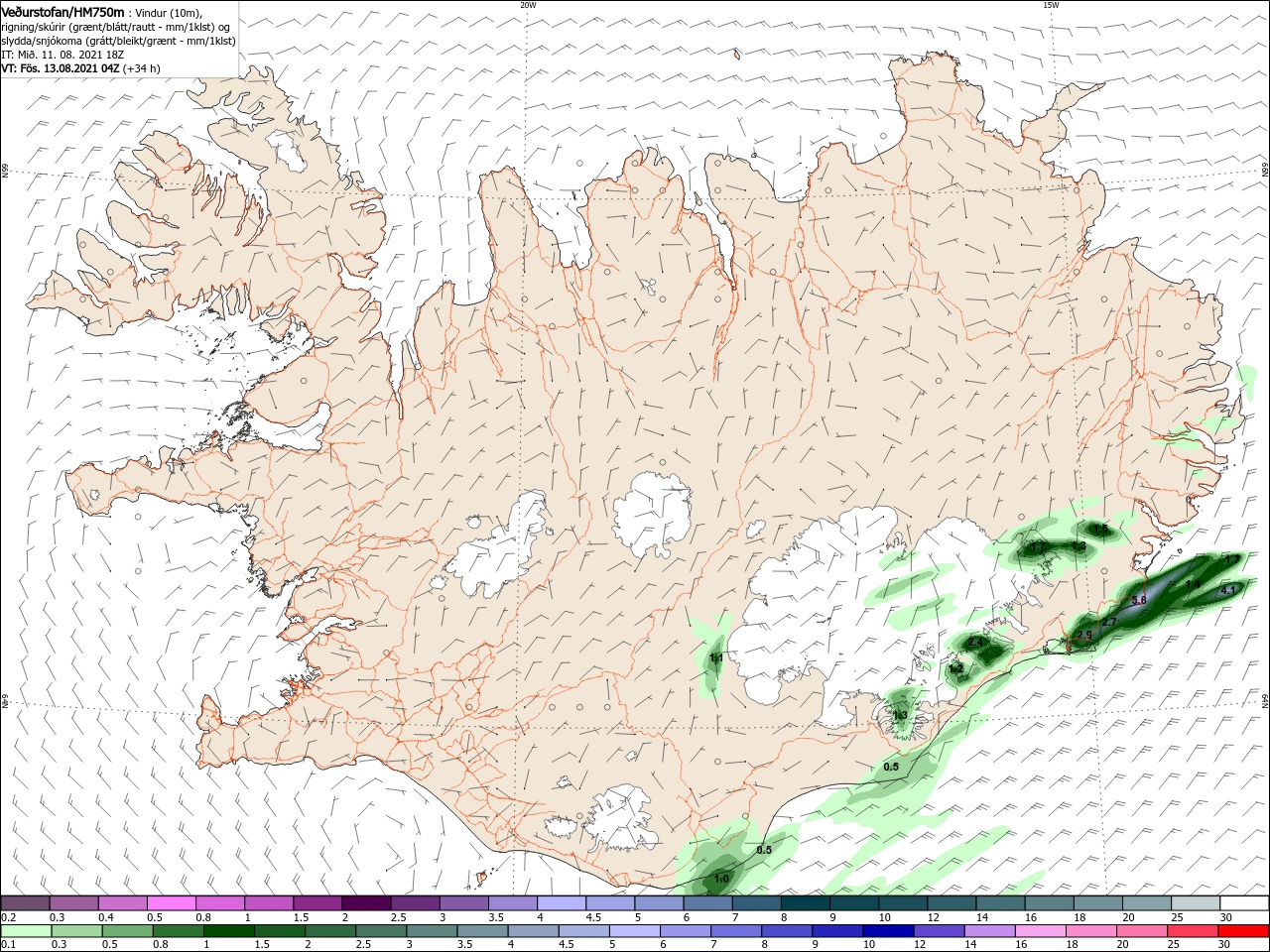
Task: Click the '(+34 h)' forecast offset text
Action: coord(142,68)
